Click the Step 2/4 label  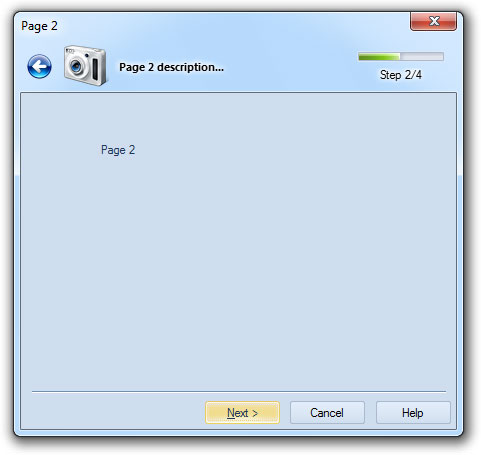coord(401,75)
